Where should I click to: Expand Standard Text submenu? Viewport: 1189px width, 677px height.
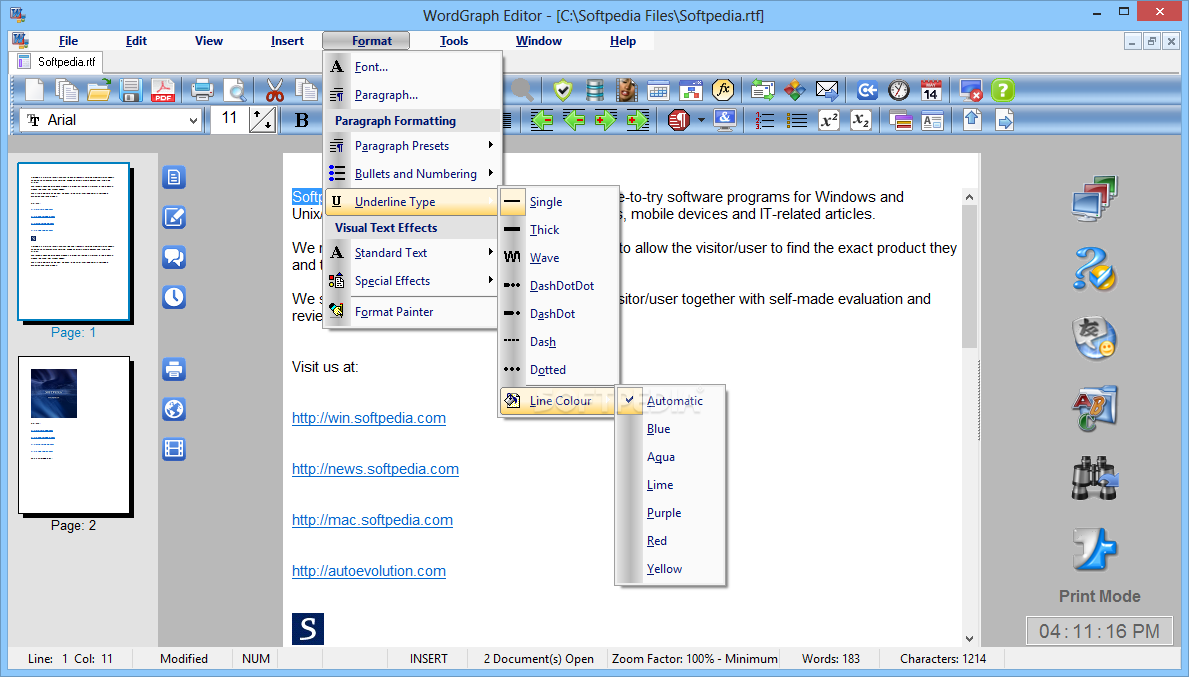coord(413,252)
